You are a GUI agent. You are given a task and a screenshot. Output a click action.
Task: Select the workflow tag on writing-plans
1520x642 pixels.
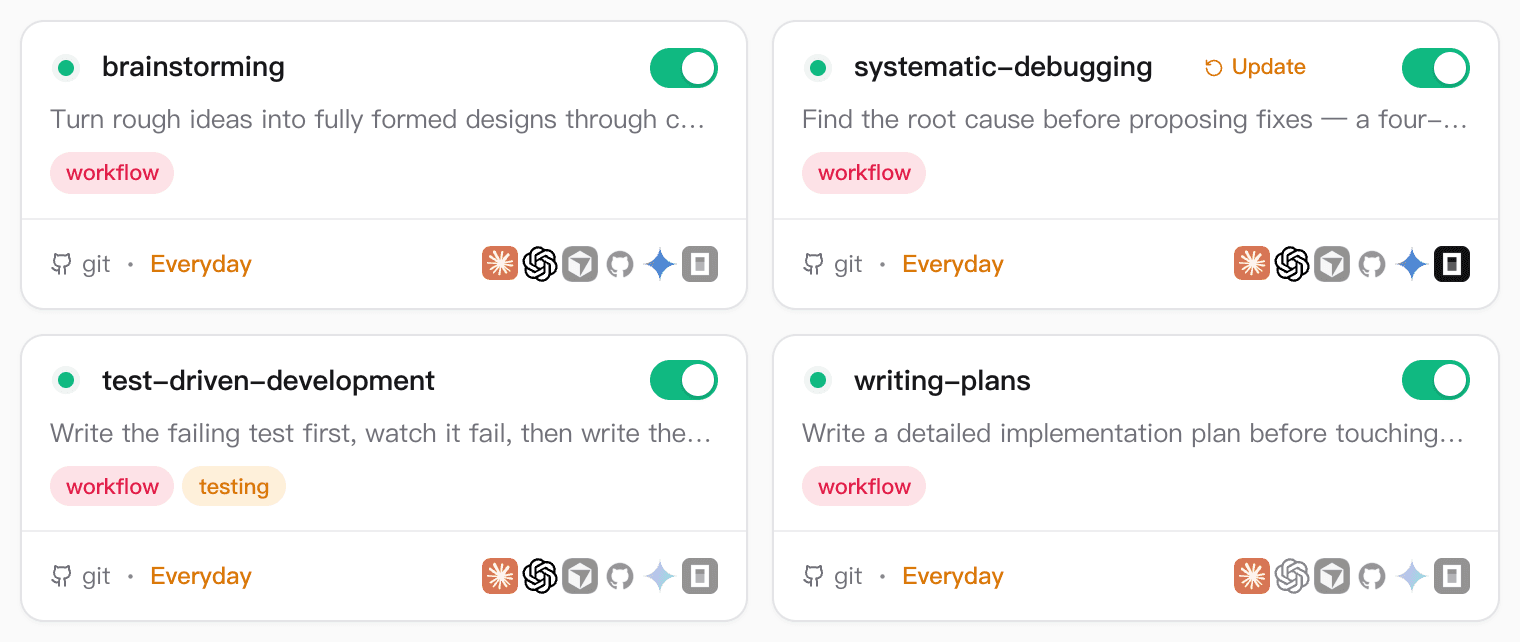coord(864,486)
